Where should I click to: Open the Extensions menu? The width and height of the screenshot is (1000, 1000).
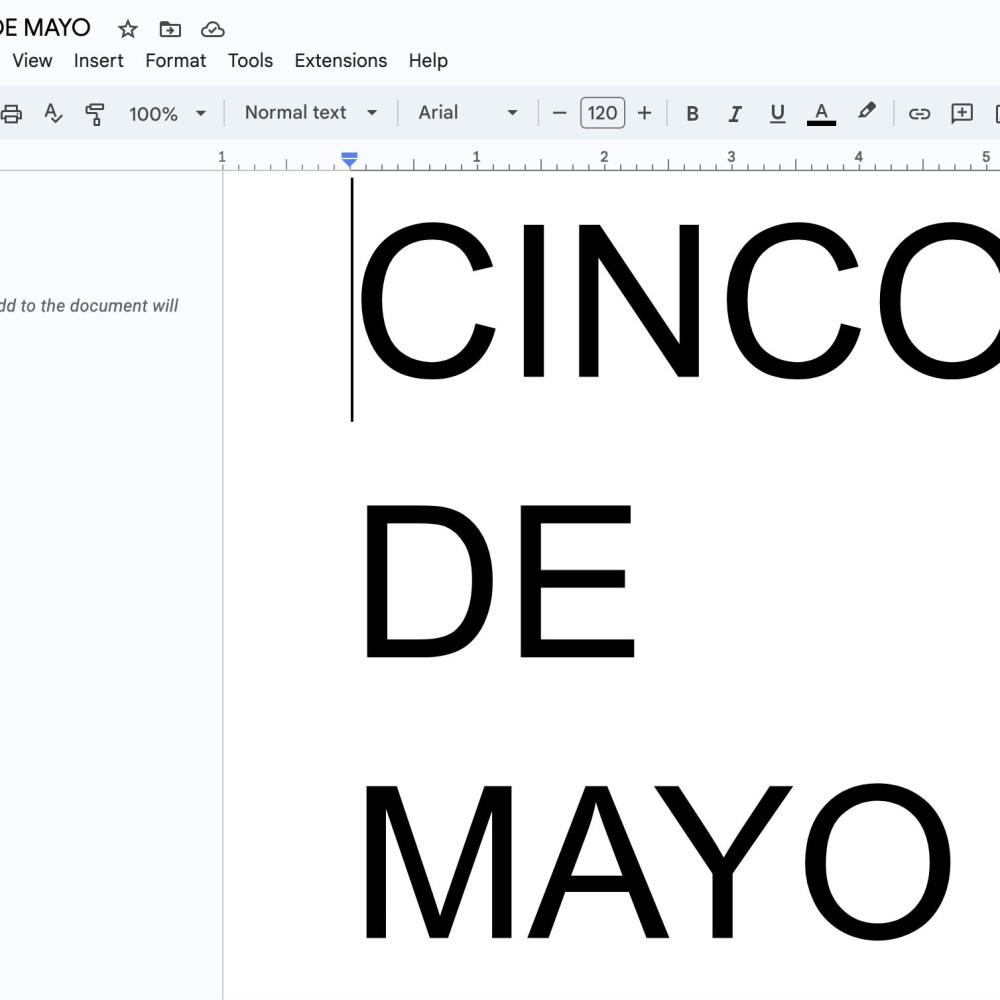(341, 61)
